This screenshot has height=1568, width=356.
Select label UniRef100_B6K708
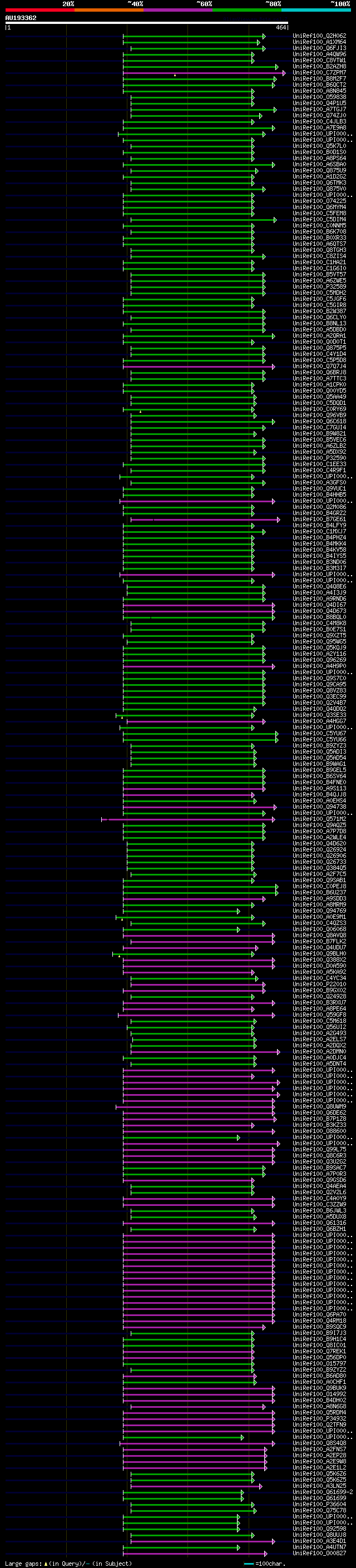[x=319, y=231]
